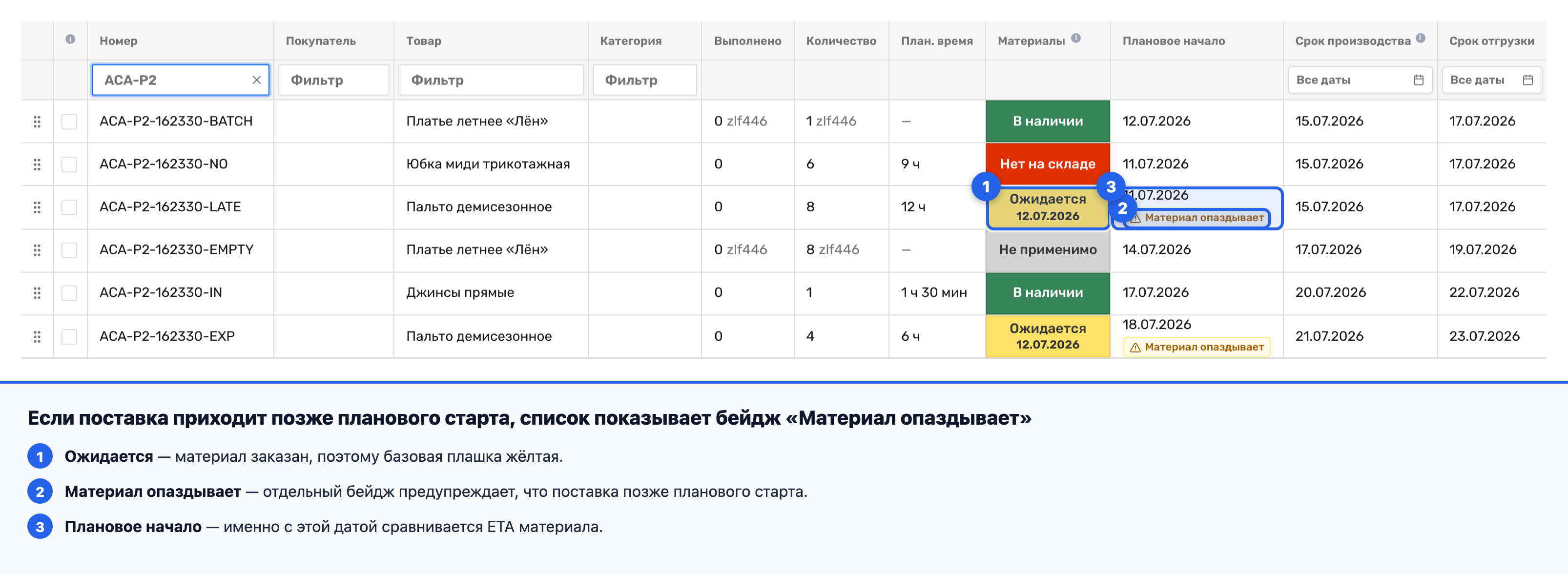The image size is (1568, 575).
Task: Click quantity 8 zlf446 in EMPTY row
Action: [833, 249]
